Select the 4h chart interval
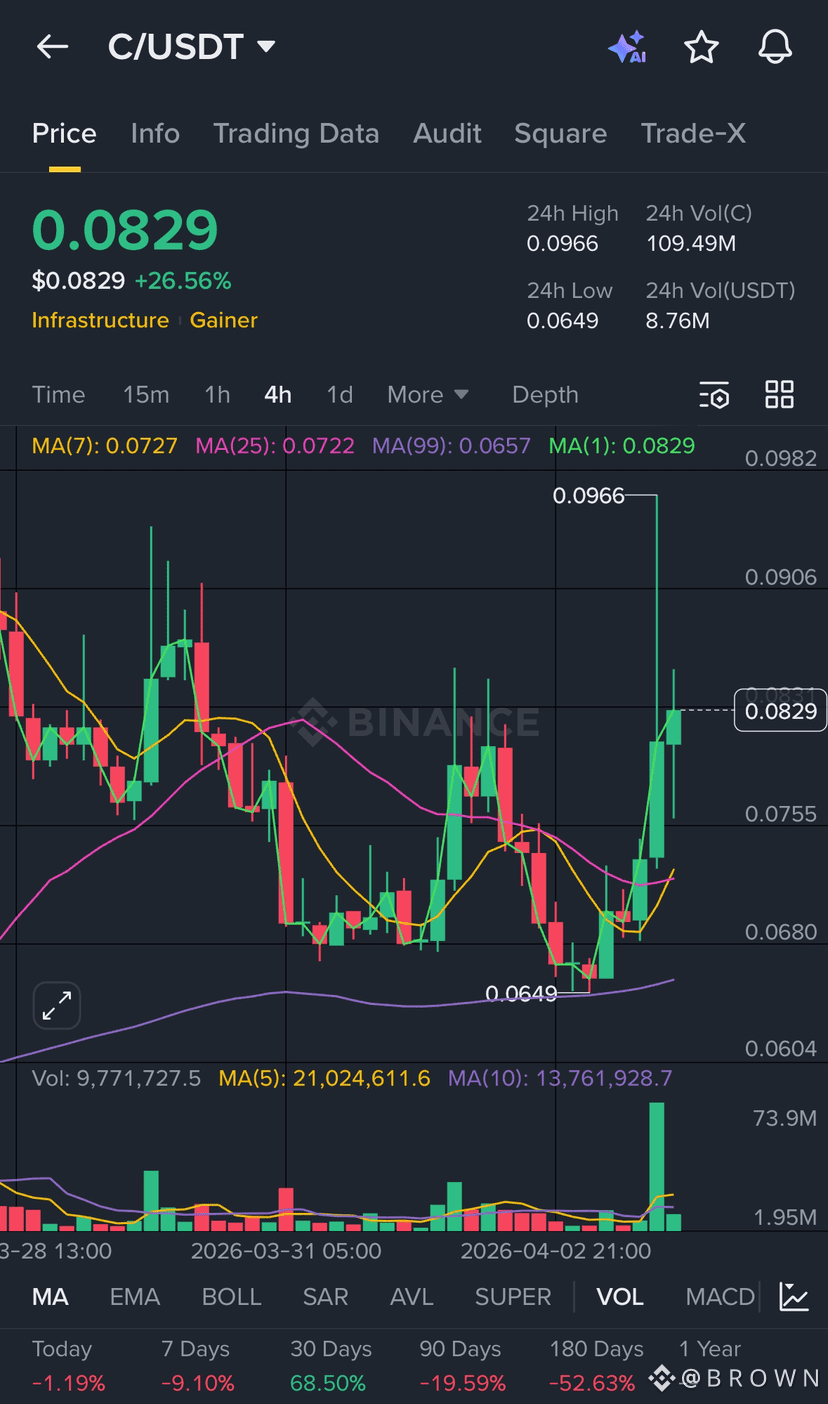Screen dimensions: 828x1404 [x=278, y=395]
